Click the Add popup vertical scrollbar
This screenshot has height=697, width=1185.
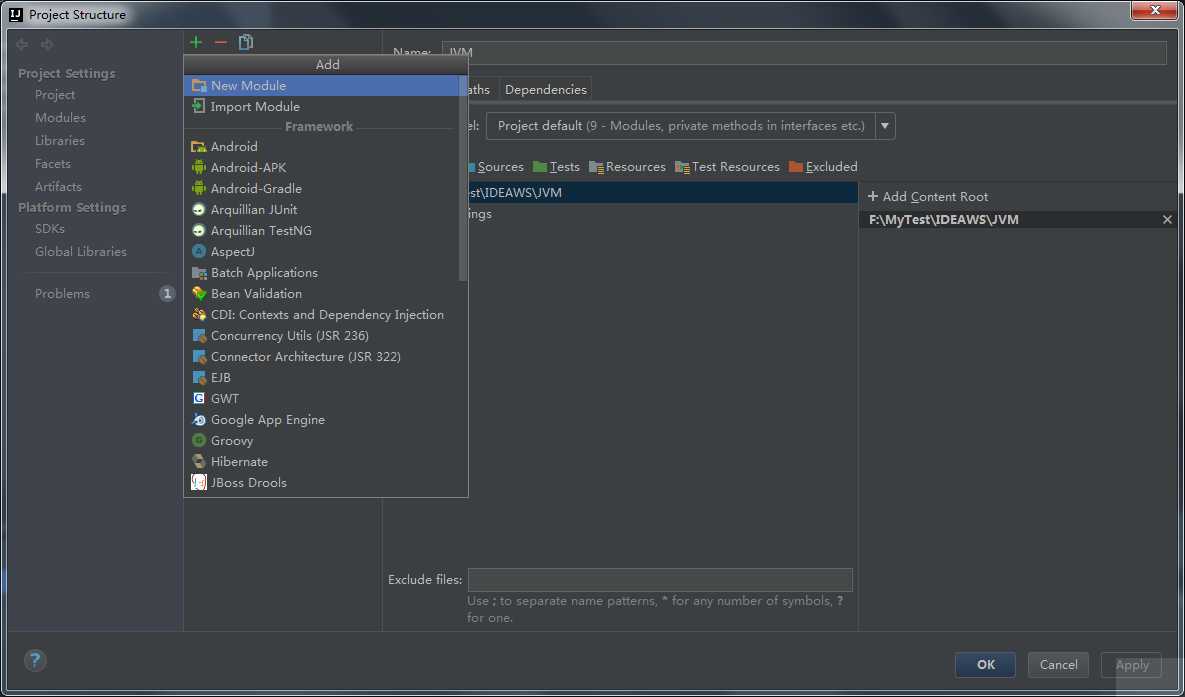(x=463, y=178)
